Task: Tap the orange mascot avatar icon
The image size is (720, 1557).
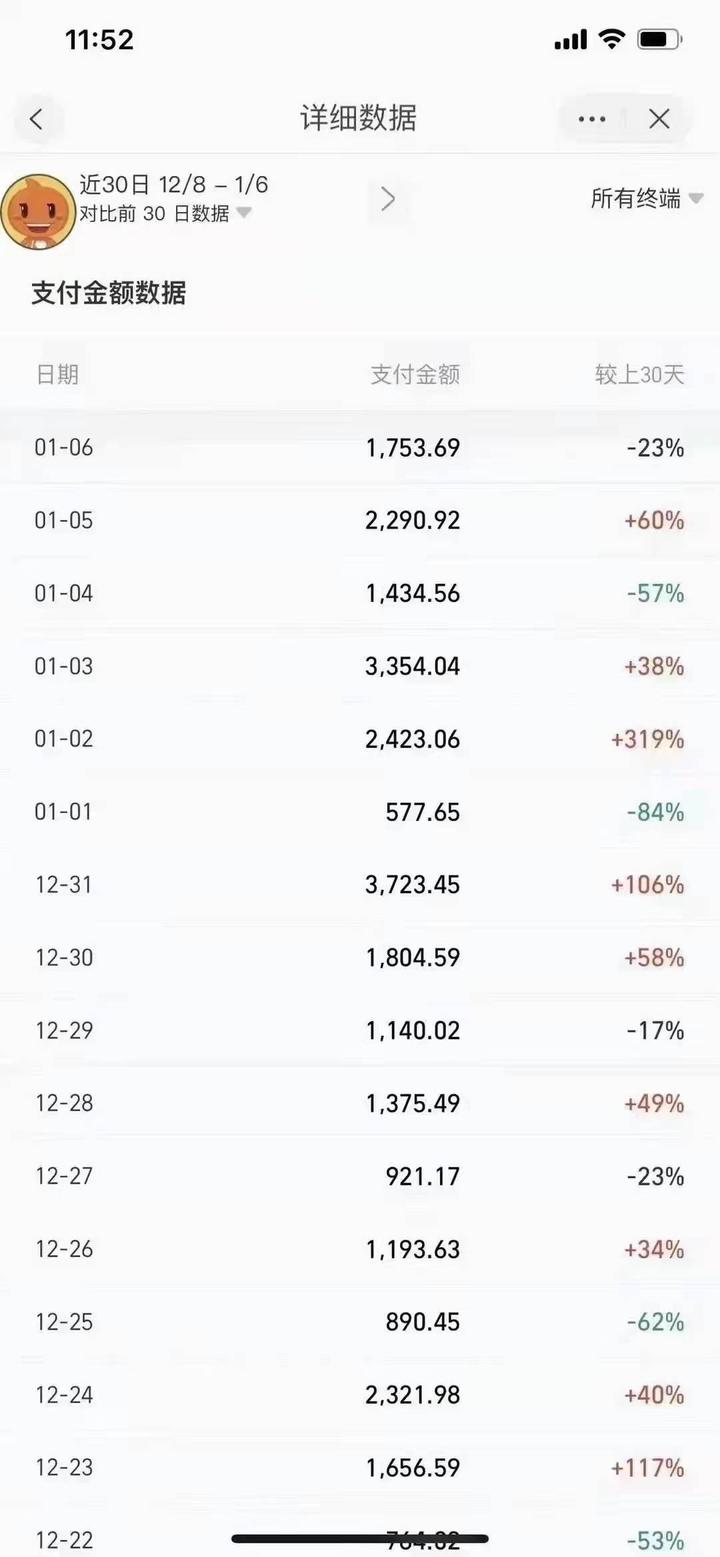Action: point(38,211)
